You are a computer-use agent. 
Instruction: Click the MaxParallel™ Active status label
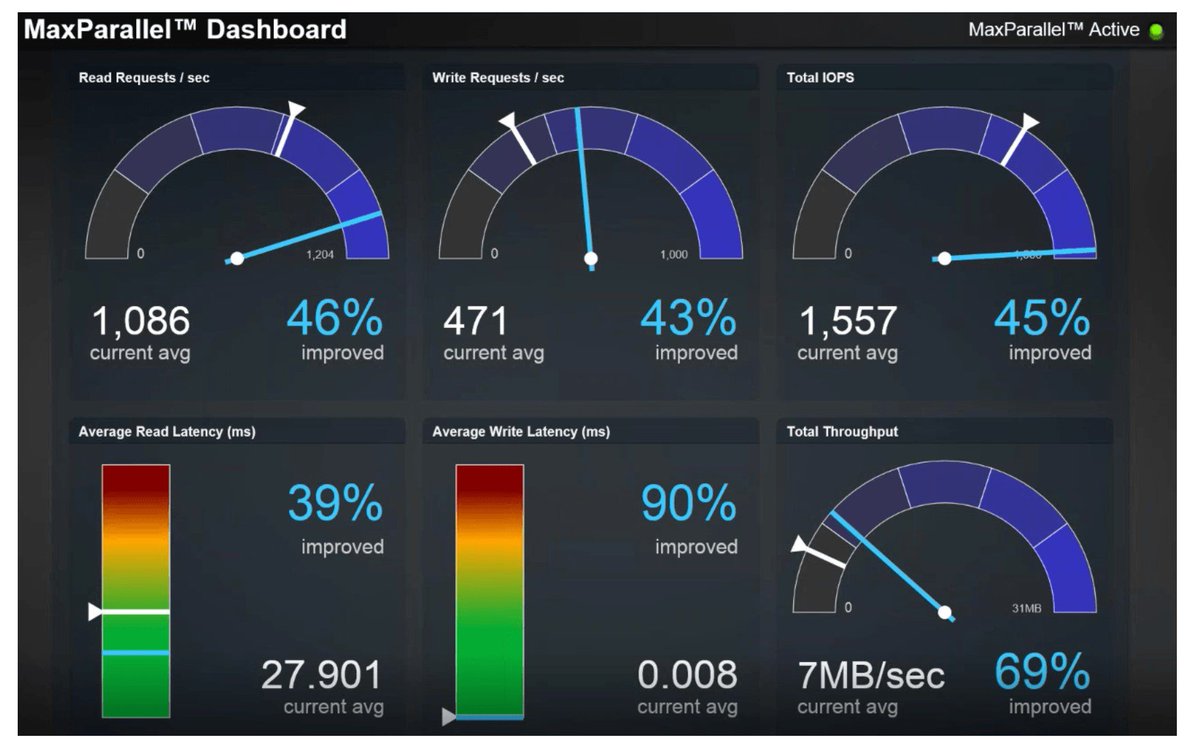coord(1054,30)
